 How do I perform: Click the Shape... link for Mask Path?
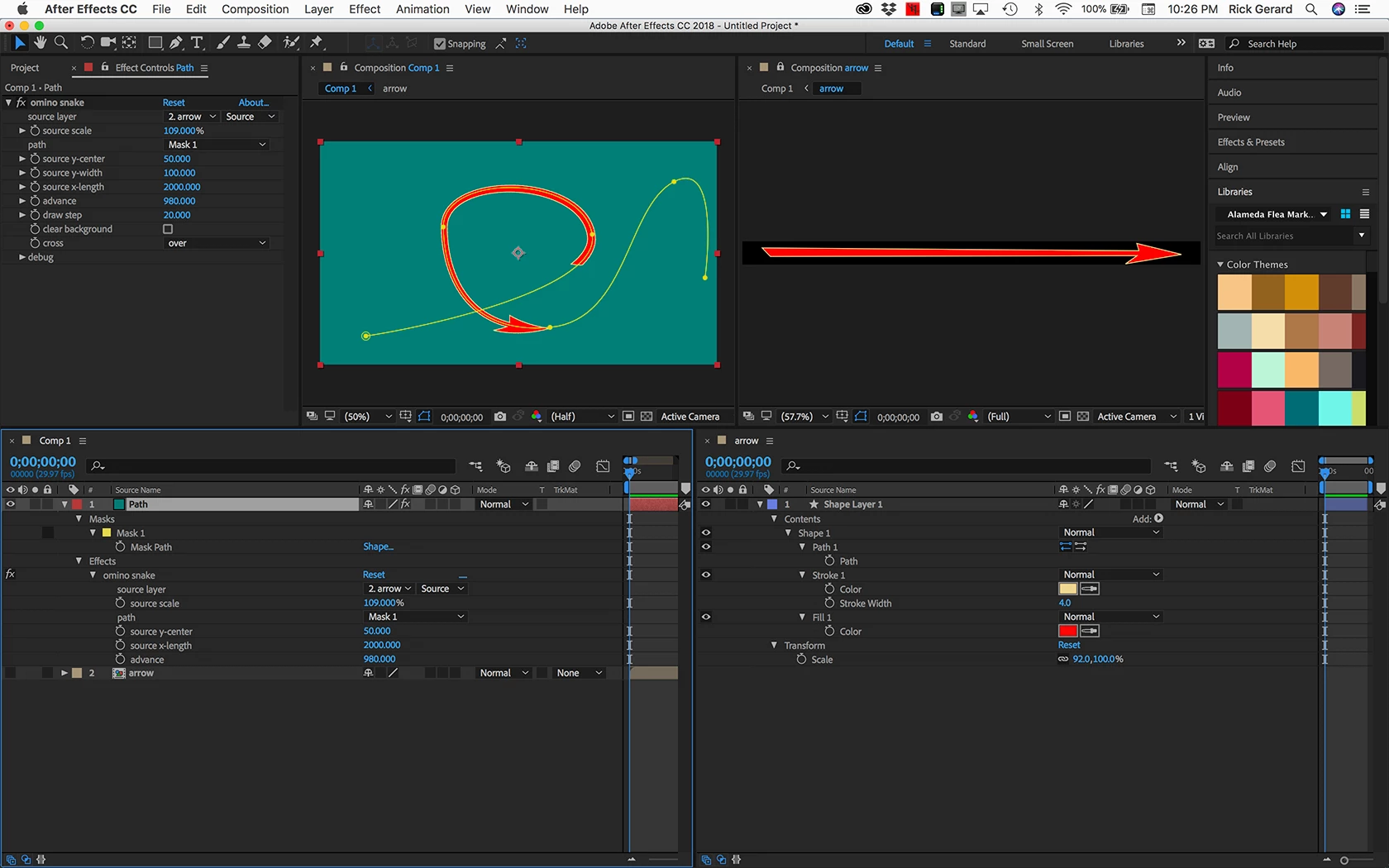click(378, 547)
